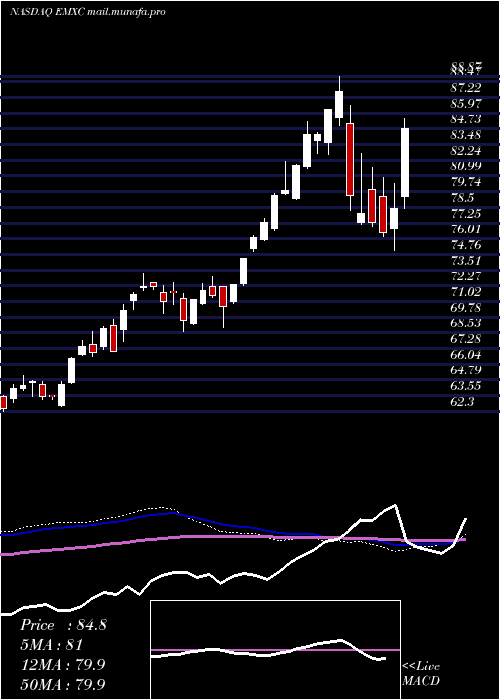
Task: Select the 78.5 price axis label
Action: coord(462,198)
